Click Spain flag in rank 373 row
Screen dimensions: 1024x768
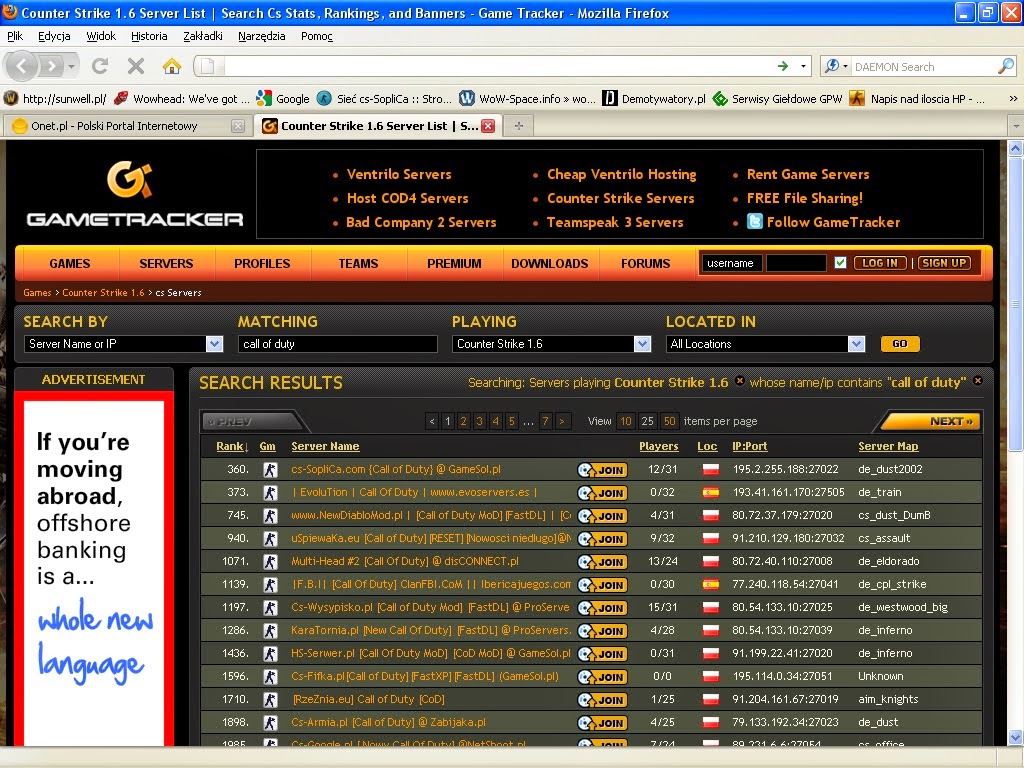[711, 492]
